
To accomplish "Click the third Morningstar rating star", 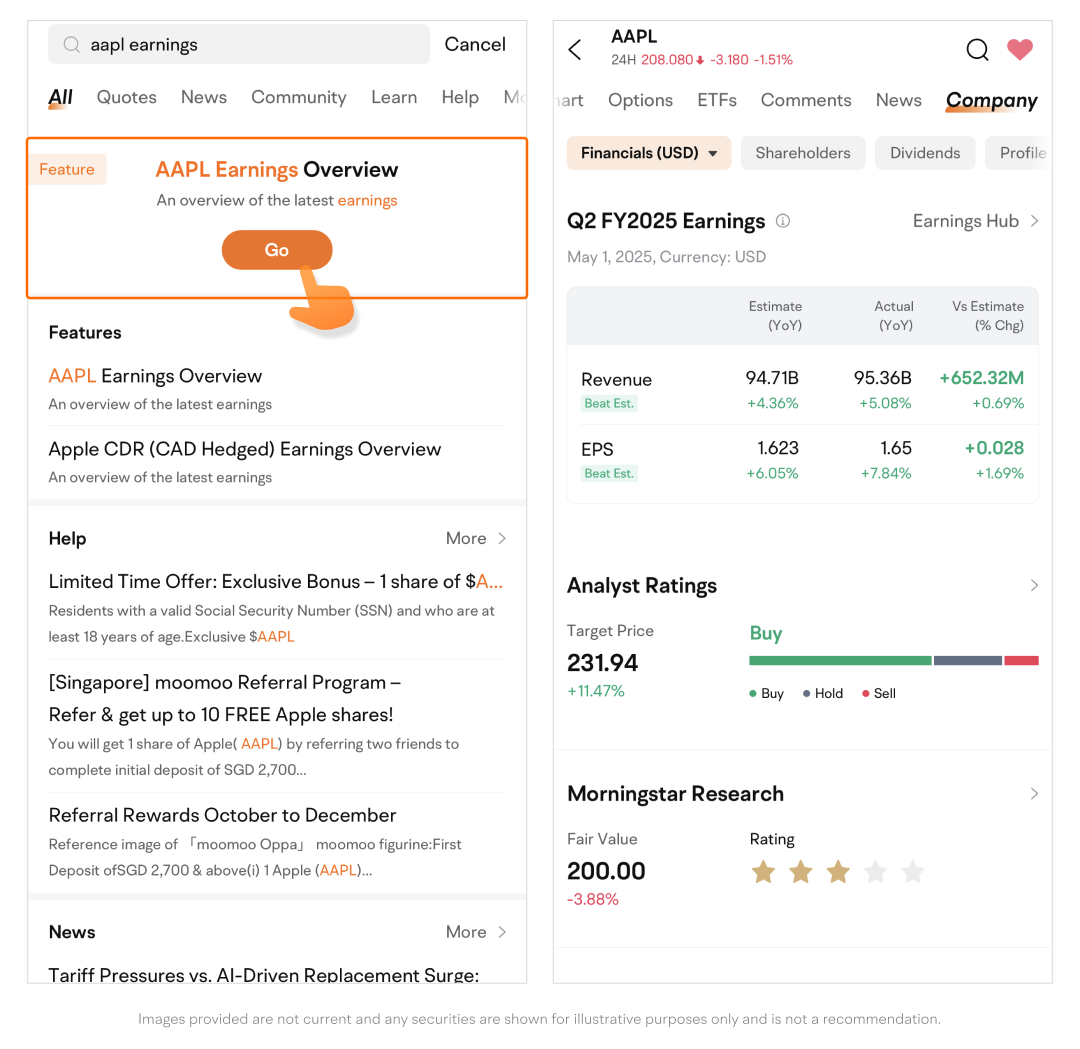I will pyautogui.click(x=838, y=872).
